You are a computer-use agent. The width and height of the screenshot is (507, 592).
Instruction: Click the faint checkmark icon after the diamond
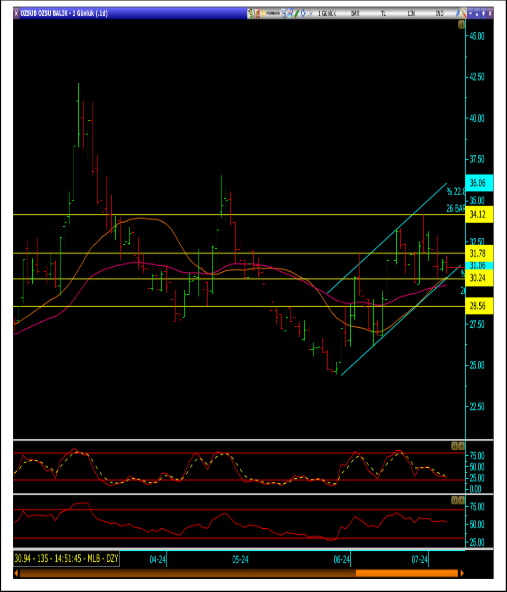(310, 14)
